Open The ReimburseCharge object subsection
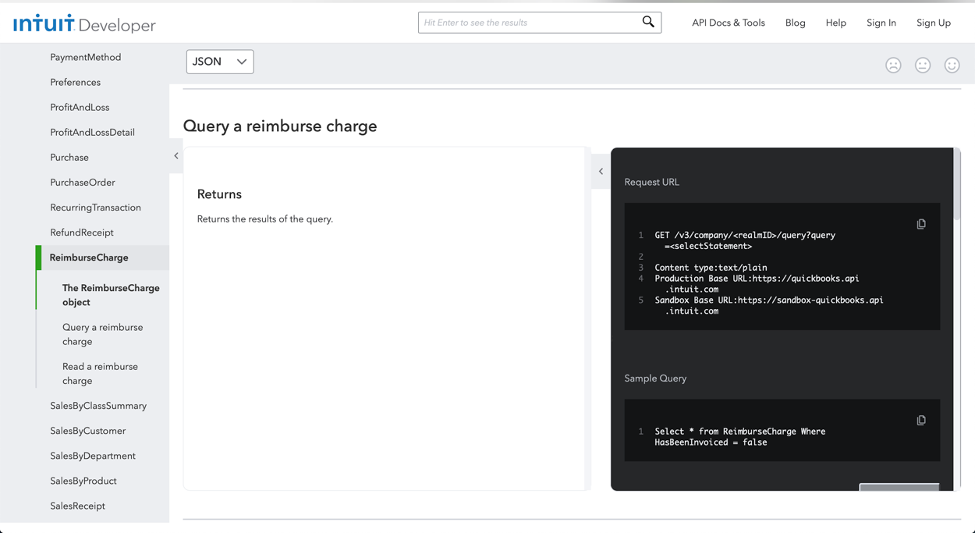977x533 pixels. pos(110,295)
